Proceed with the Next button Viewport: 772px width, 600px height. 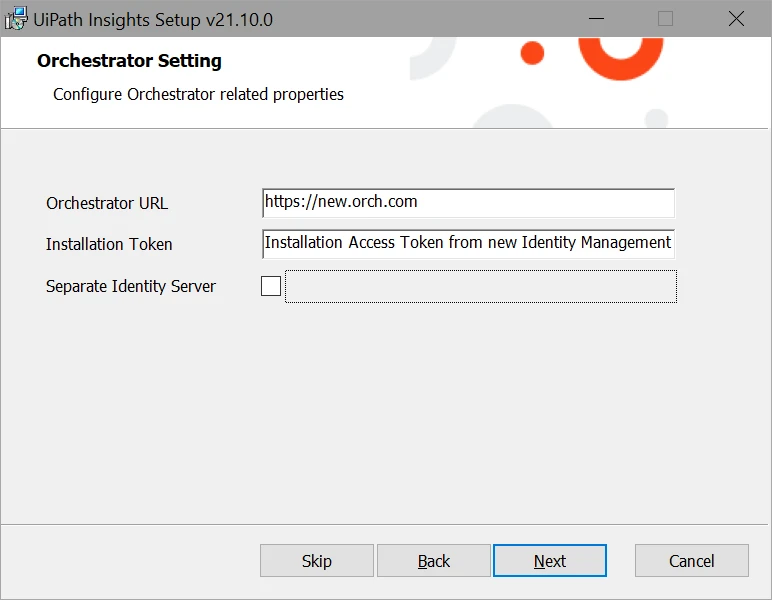[550, 561]
